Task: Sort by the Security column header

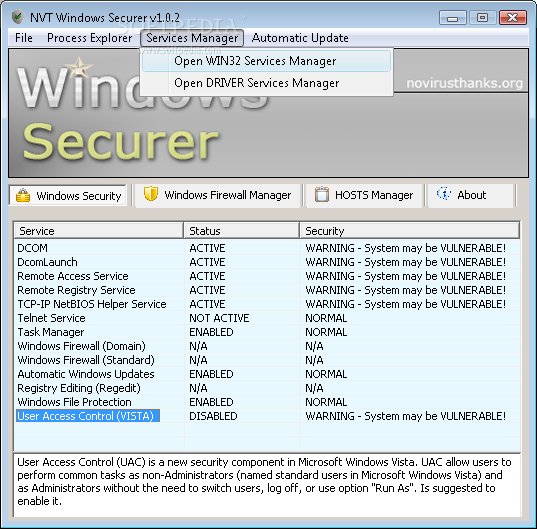Action: 410,231
